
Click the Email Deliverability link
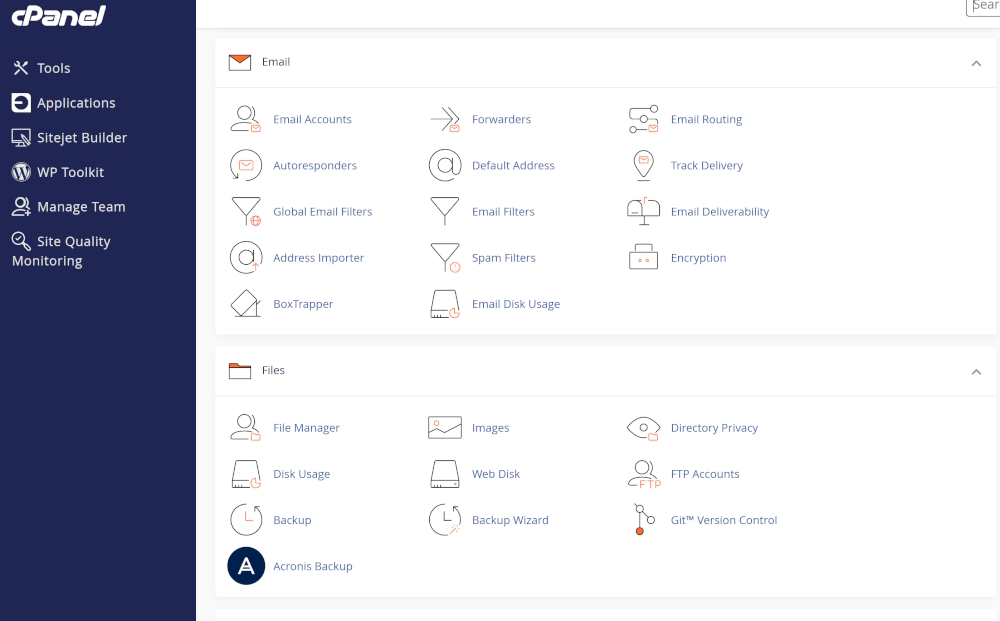tap(719, 212)
